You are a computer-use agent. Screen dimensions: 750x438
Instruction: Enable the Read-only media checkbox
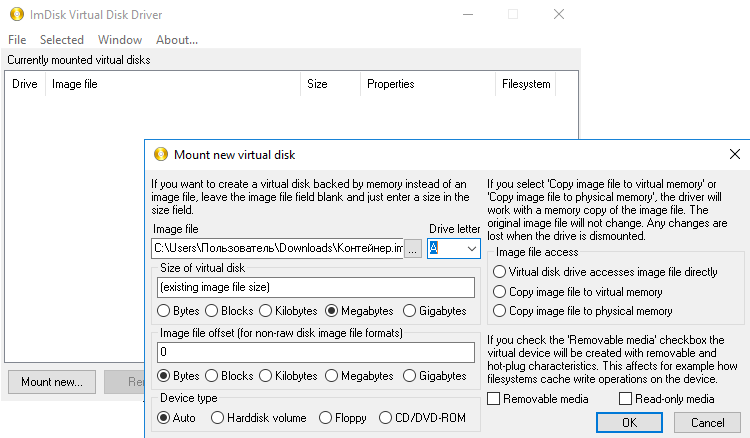(x=666, y=399)
